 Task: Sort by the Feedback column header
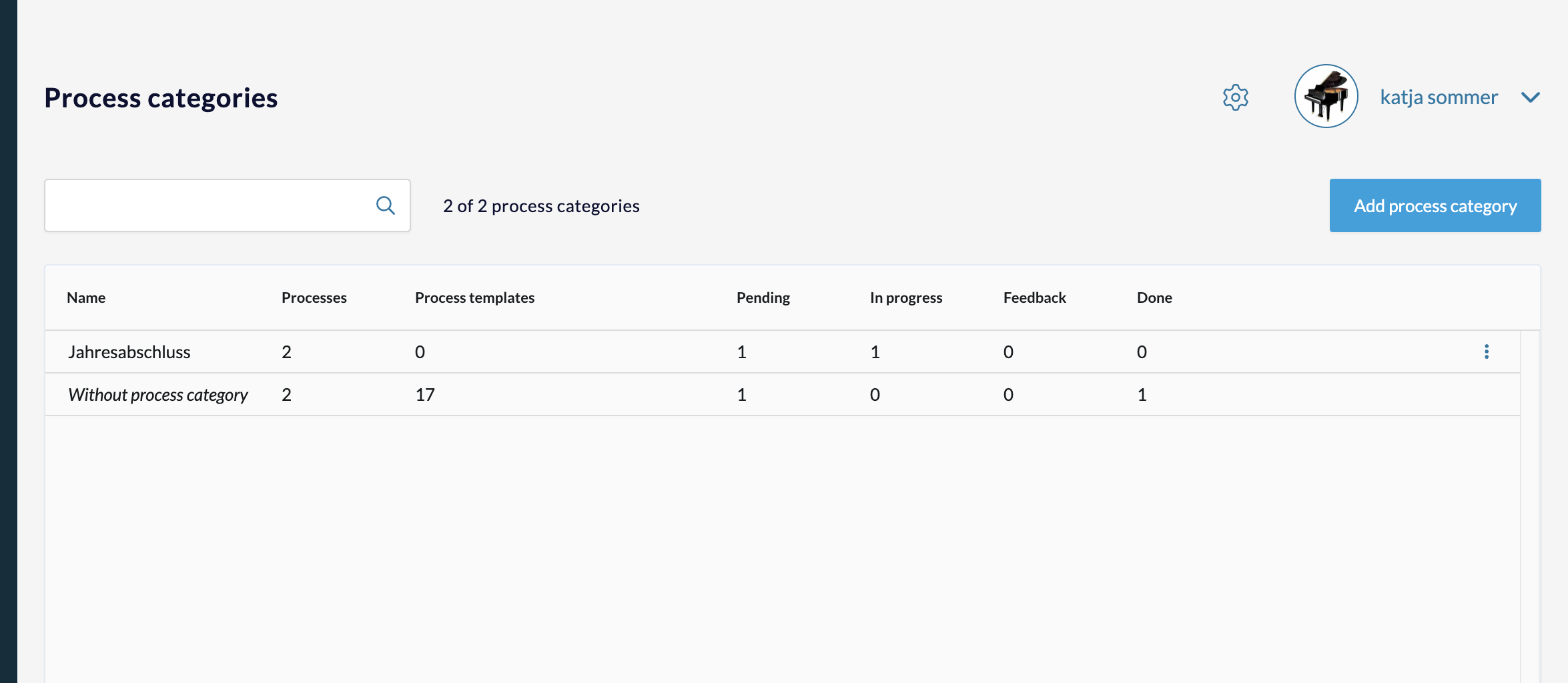[1034, 297]
